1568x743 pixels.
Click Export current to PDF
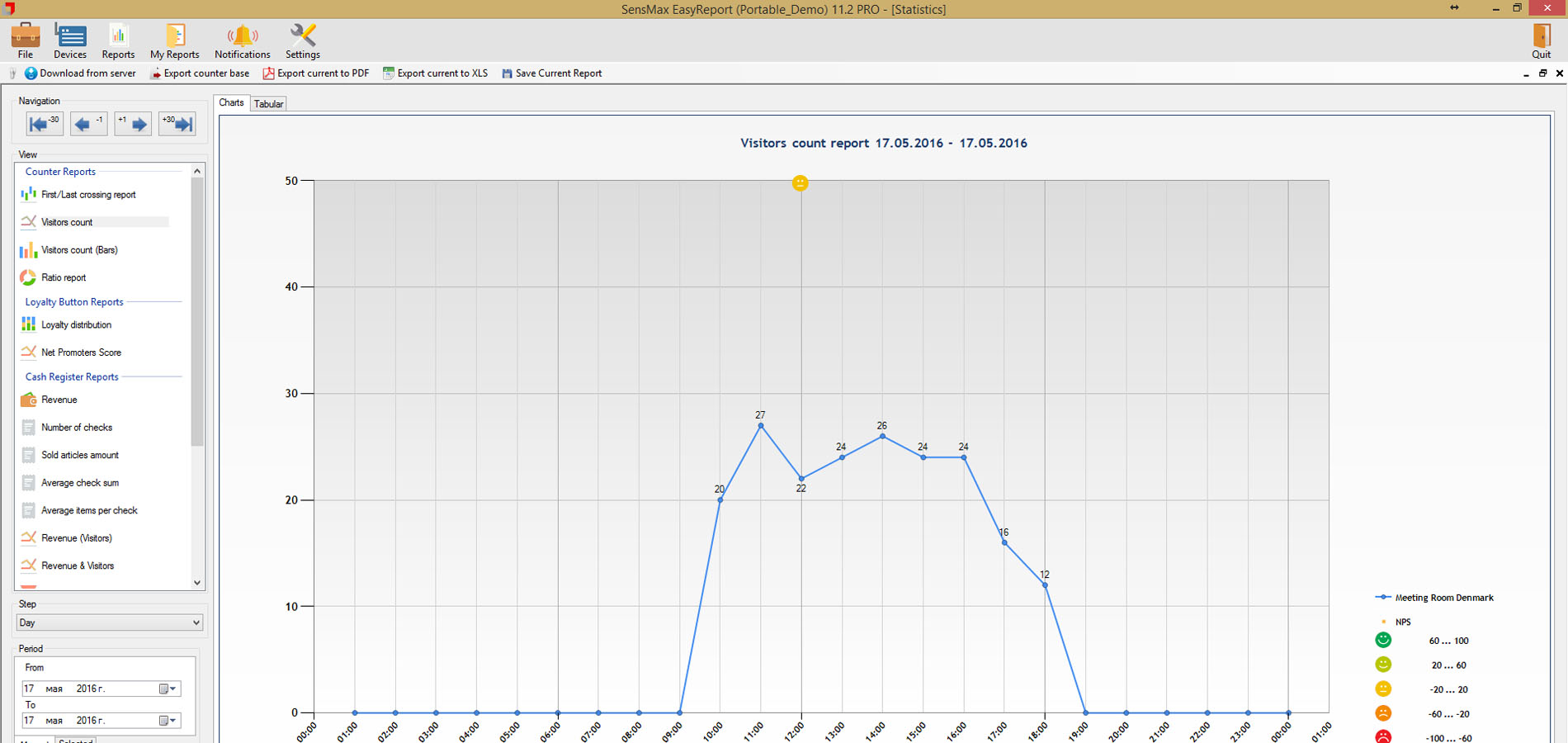pyautogui.click(x=316, y=73)
